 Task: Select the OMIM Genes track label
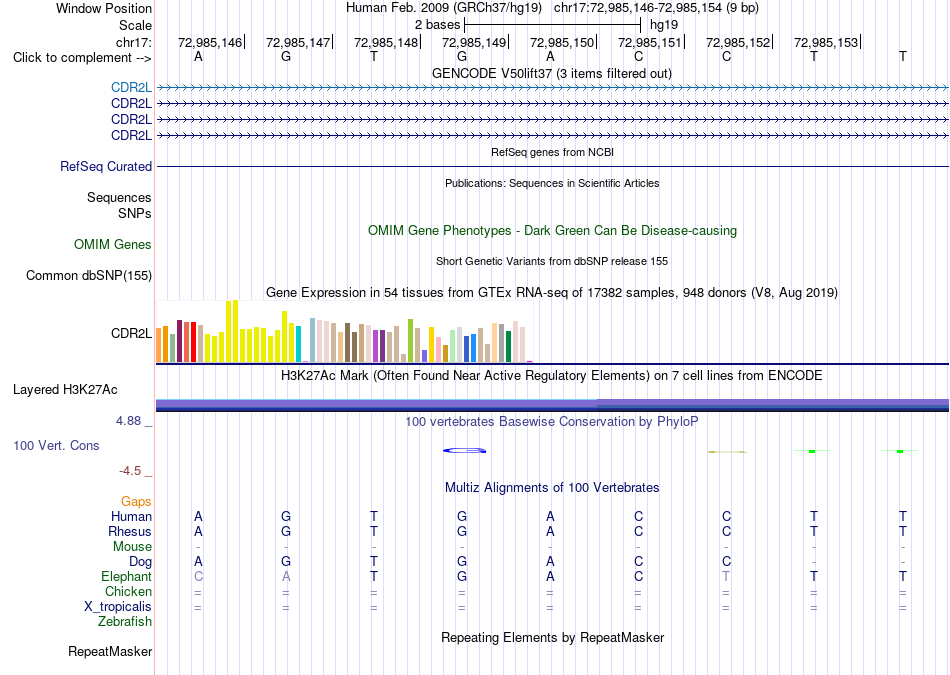112,245
